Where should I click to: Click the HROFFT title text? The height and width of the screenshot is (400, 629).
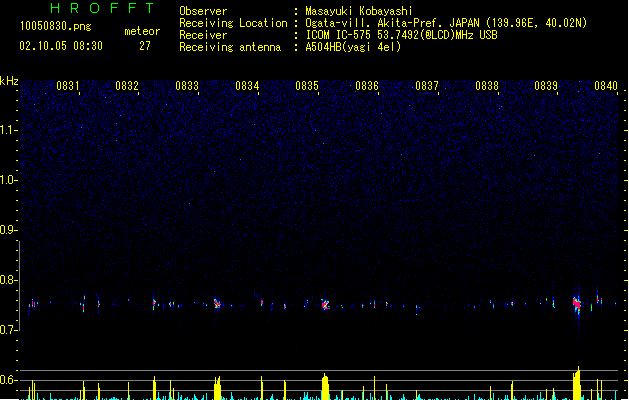tap(102, 8)
